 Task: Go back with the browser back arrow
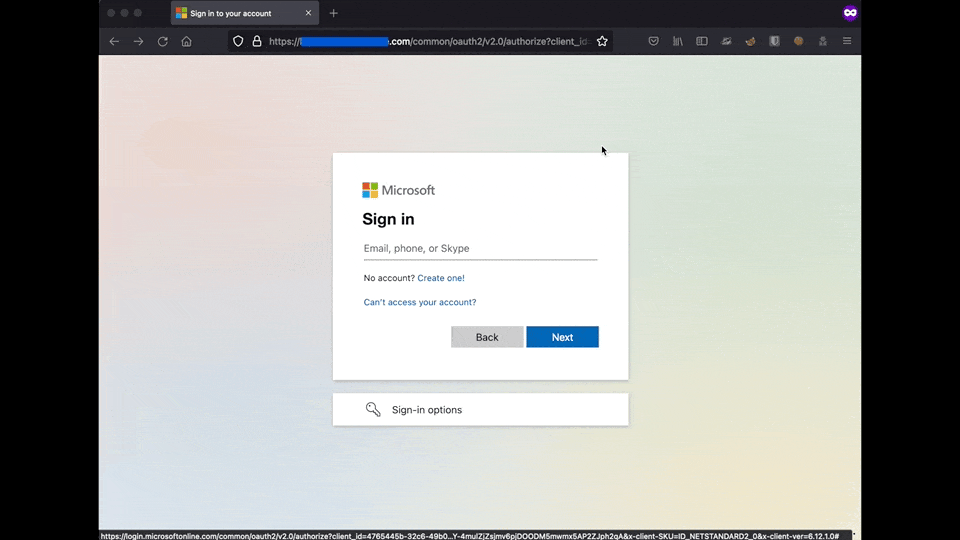pyautogui.click(x=114, y=42)
